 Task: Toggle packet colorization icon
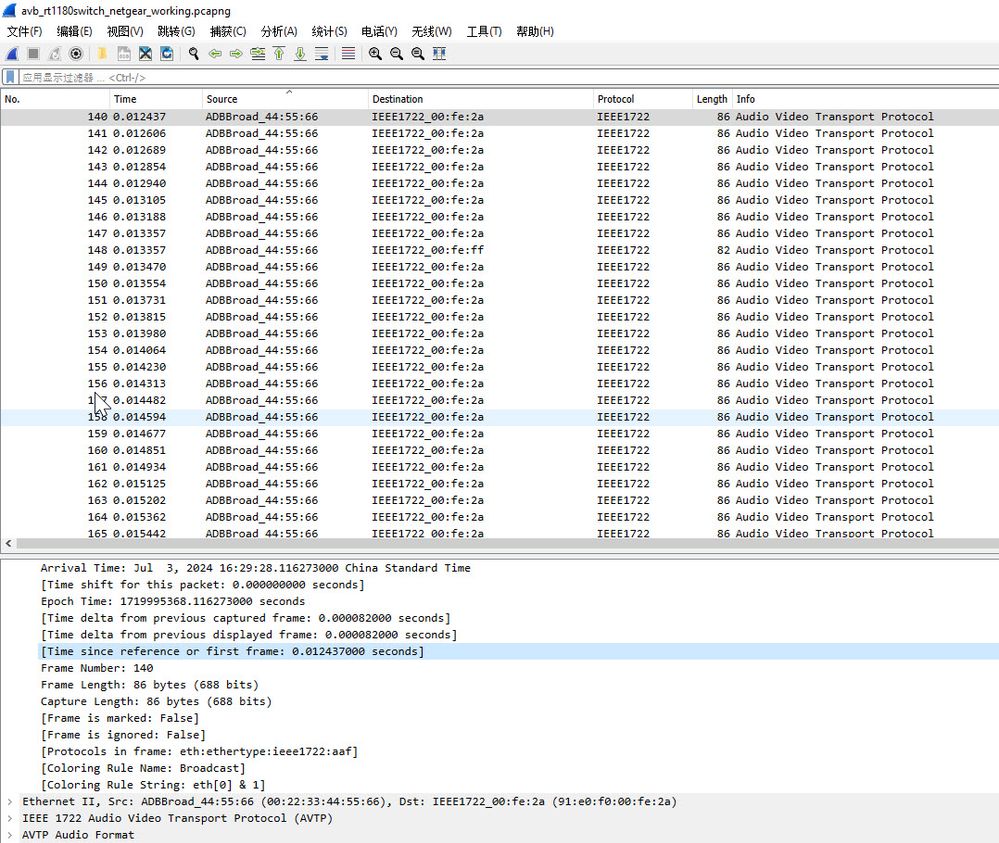pyautogui.click(x=348, y=54)
